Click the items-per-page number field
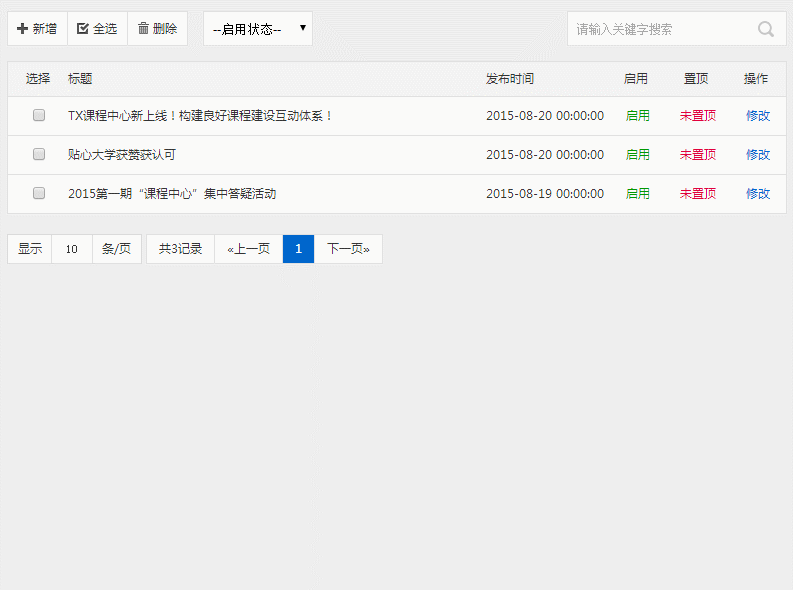793x590 pixels. [x=72, y=249]
